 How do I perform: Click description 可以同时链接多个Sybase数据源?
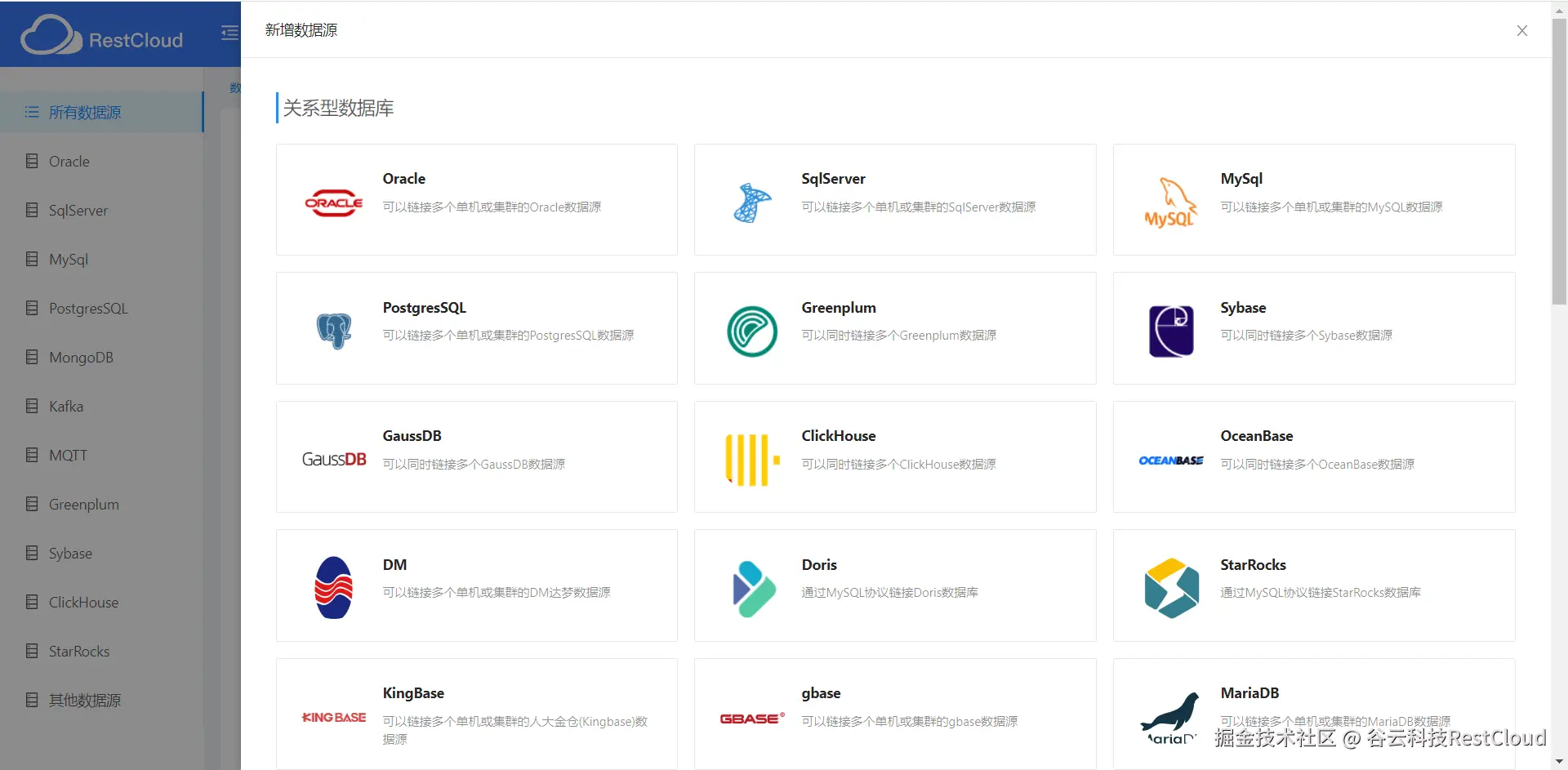(x=1306, y=336)
